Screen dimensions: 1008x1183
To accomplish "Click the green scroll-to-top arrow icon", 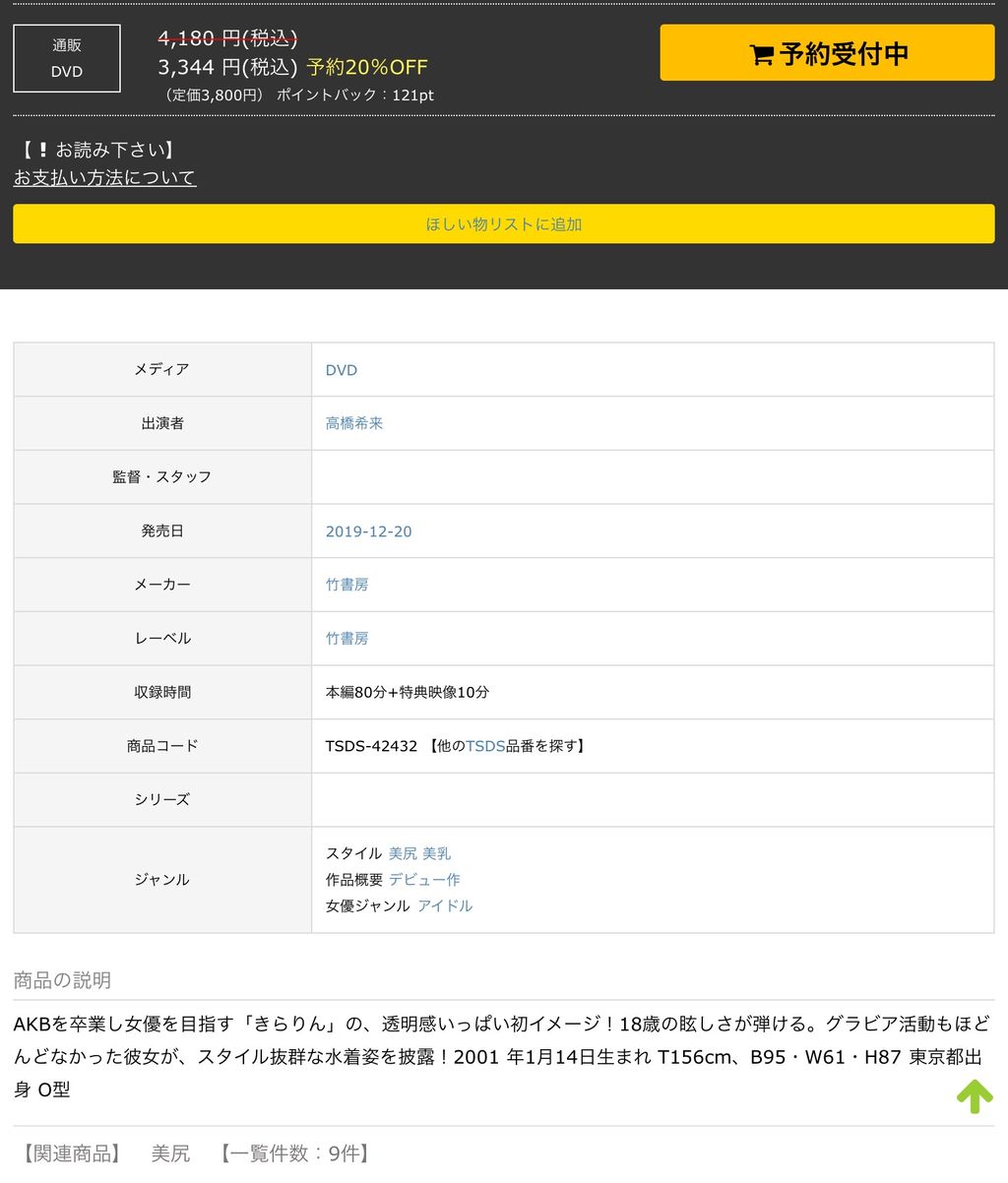I will pos(975,1096).
